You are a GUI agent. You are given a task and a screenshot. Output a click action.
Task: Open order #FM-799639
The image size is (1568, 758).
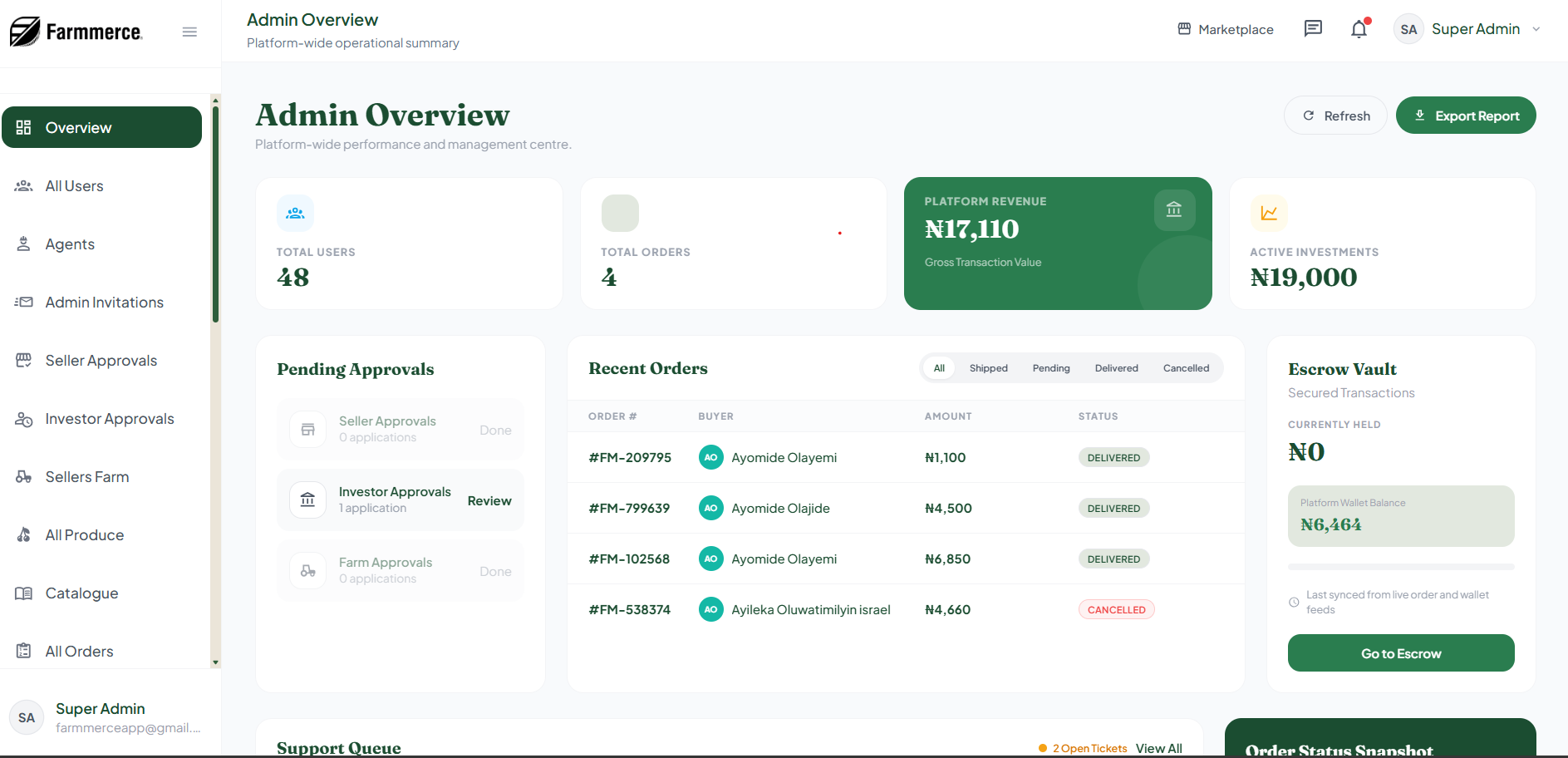(629, 508)
